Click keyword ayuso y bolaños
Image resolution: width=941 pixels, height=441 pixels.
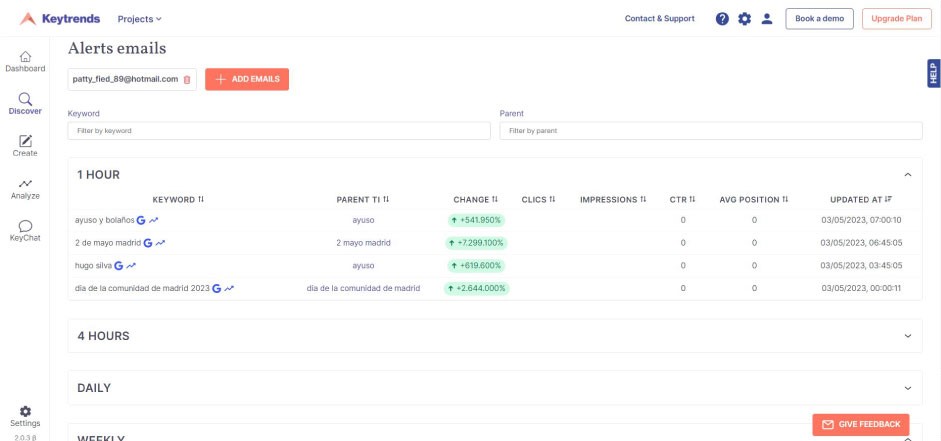104,220
